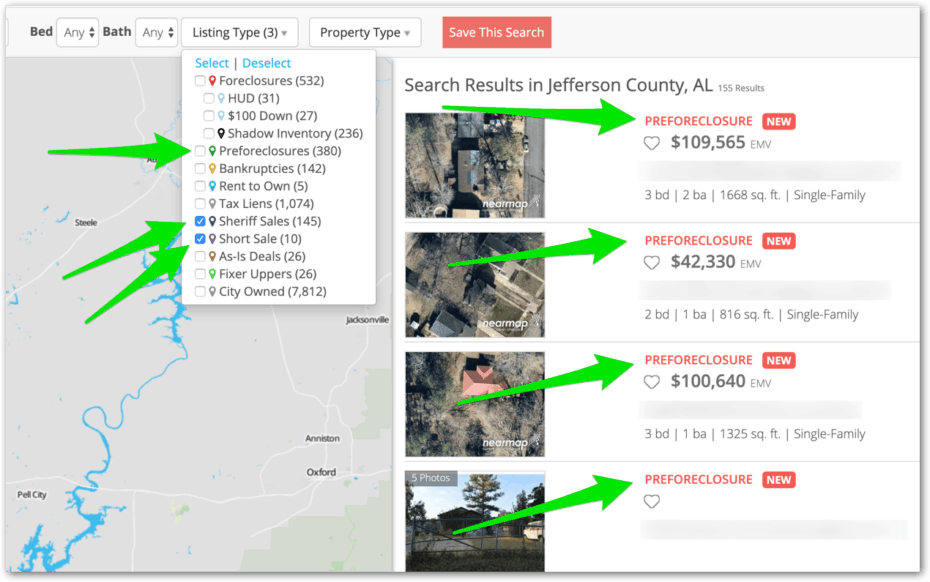The height and width of the screenshot is (582, 930).
Task: Expand the Property Type dropdown
Action: click(x=365, y=33)
